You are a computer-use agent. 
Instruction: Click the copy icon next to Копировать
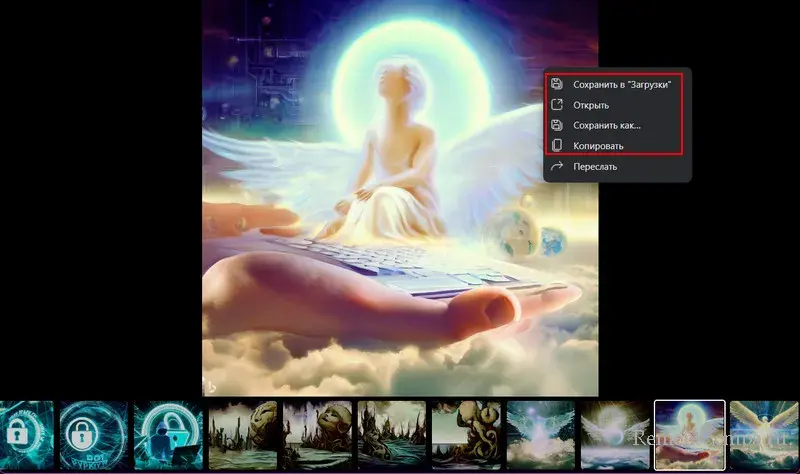tap(557, 146)
